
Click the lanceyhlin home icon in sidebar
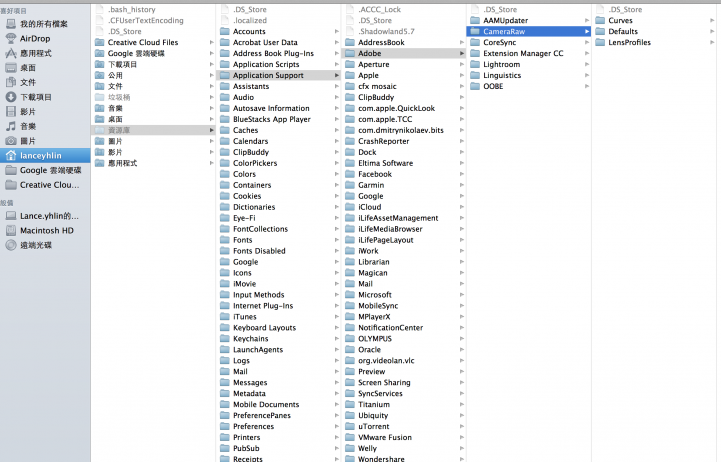[x=11, y=155]
